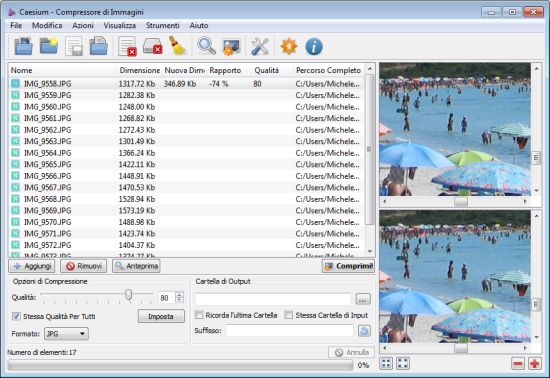Open the Aiuto menu
Image resolution: width=550 pixels, height=378 pixels.
pyautogui.click(x=199, y=25)
